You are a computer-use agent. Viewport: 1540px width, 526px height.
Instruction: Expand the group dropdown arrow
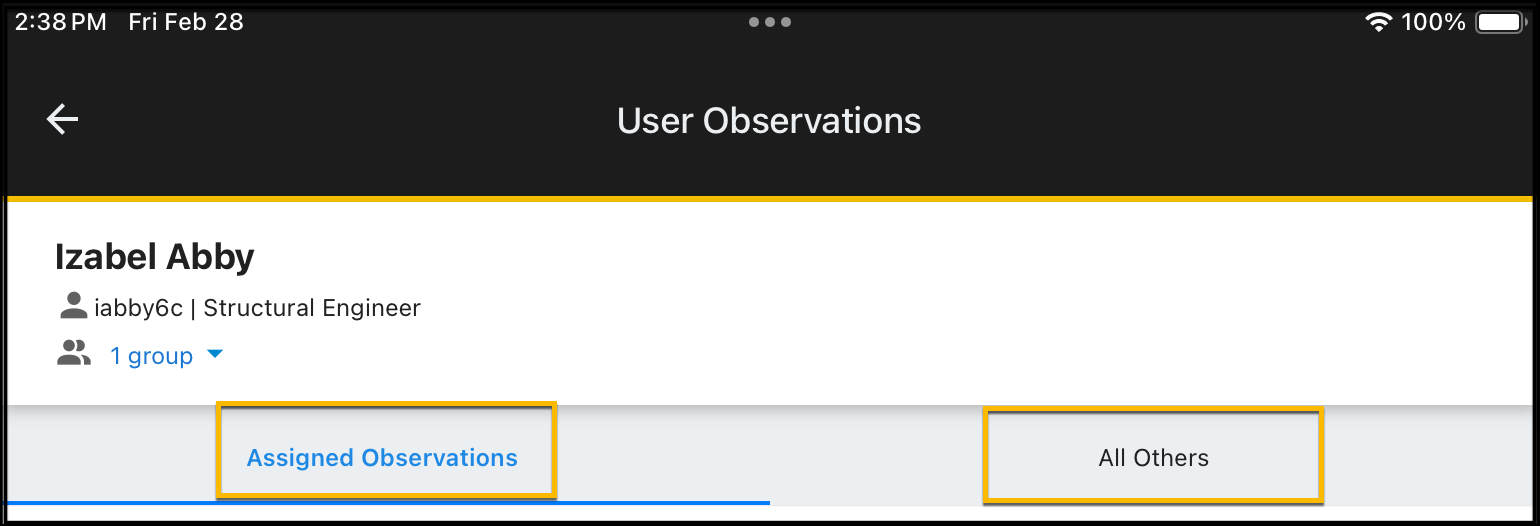pos(214,354)
